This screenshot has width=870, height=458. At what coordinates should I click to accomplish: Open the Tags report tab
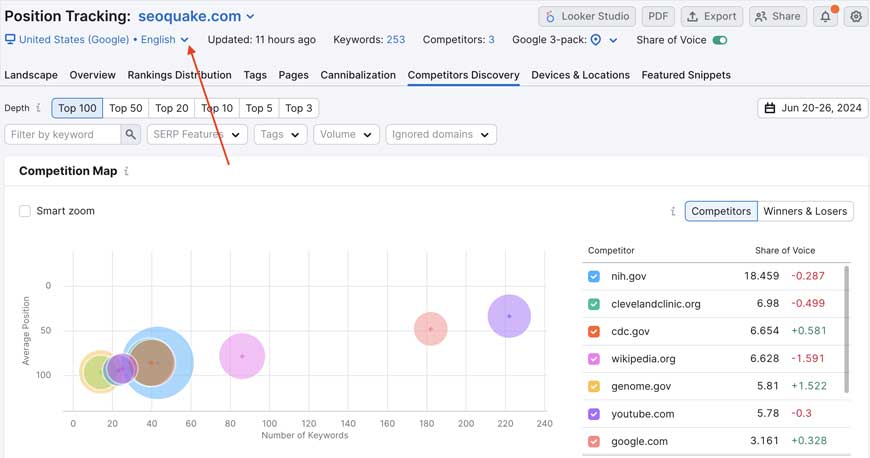pos(255,75)
